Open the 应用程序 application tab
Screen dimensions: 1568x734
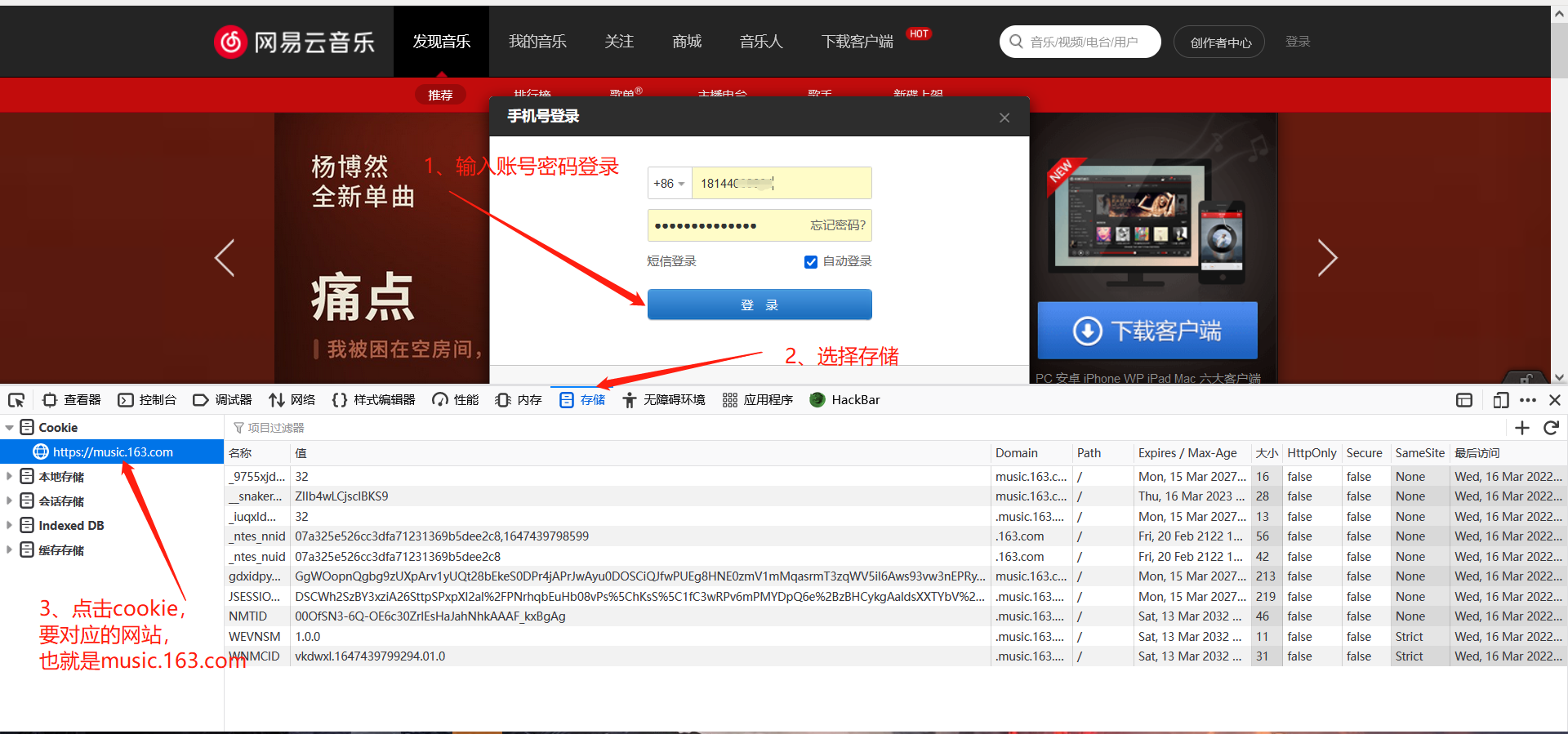click(x=758, y=400)
